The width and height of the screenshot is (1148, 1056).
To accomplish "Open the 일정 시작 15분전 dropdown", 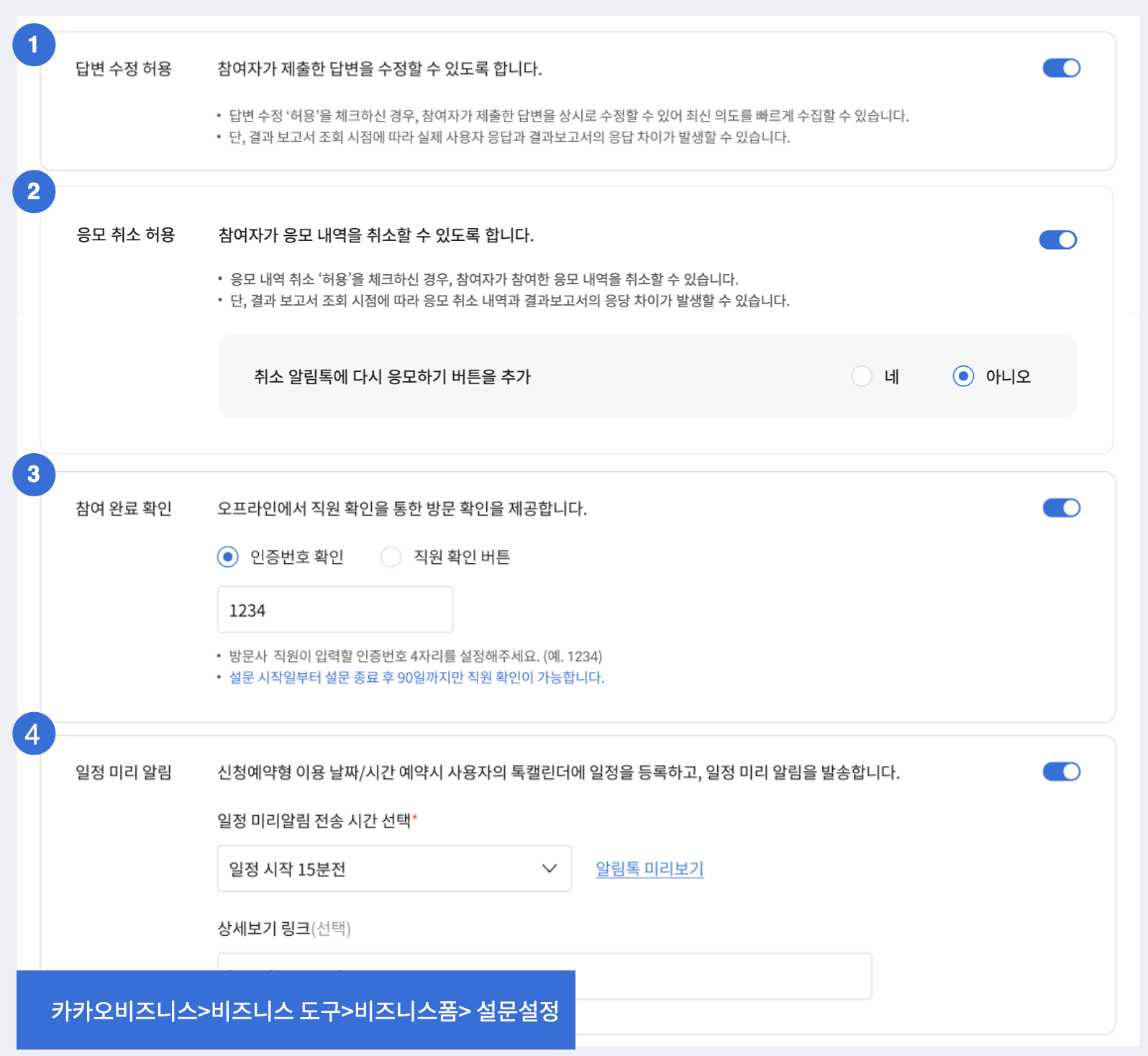I will click(393, 868).
